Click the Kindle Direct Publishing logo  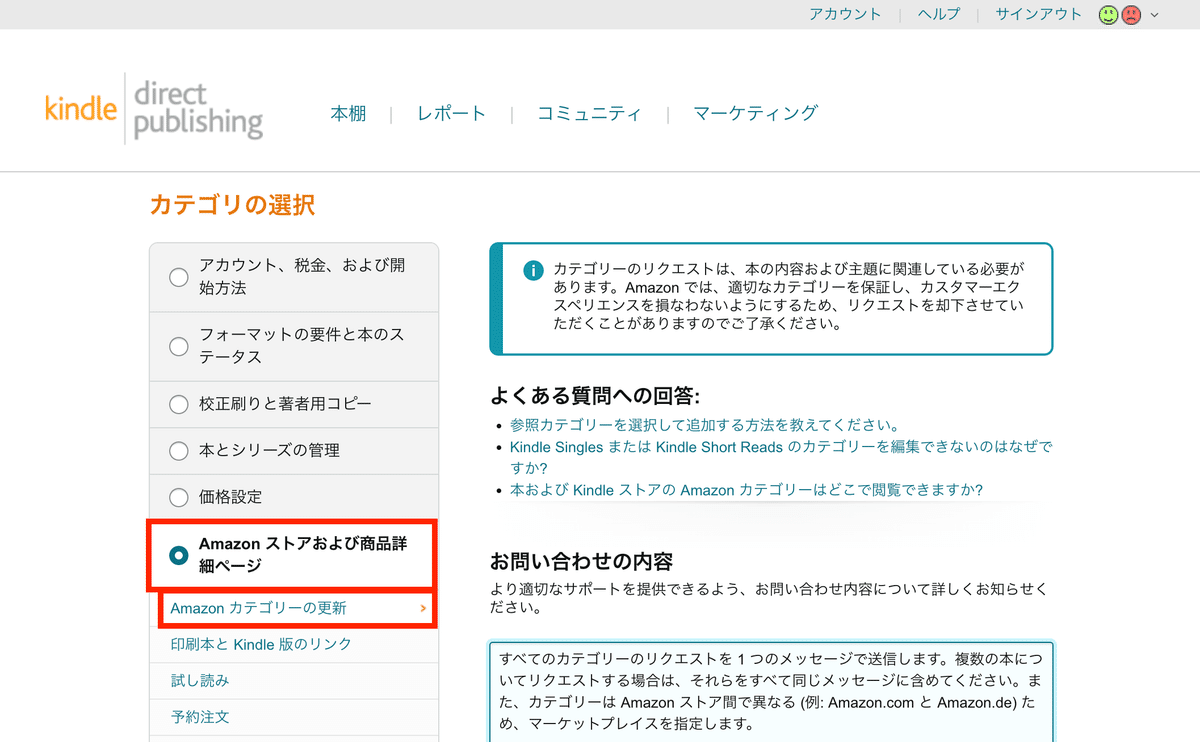click(154, 109)
